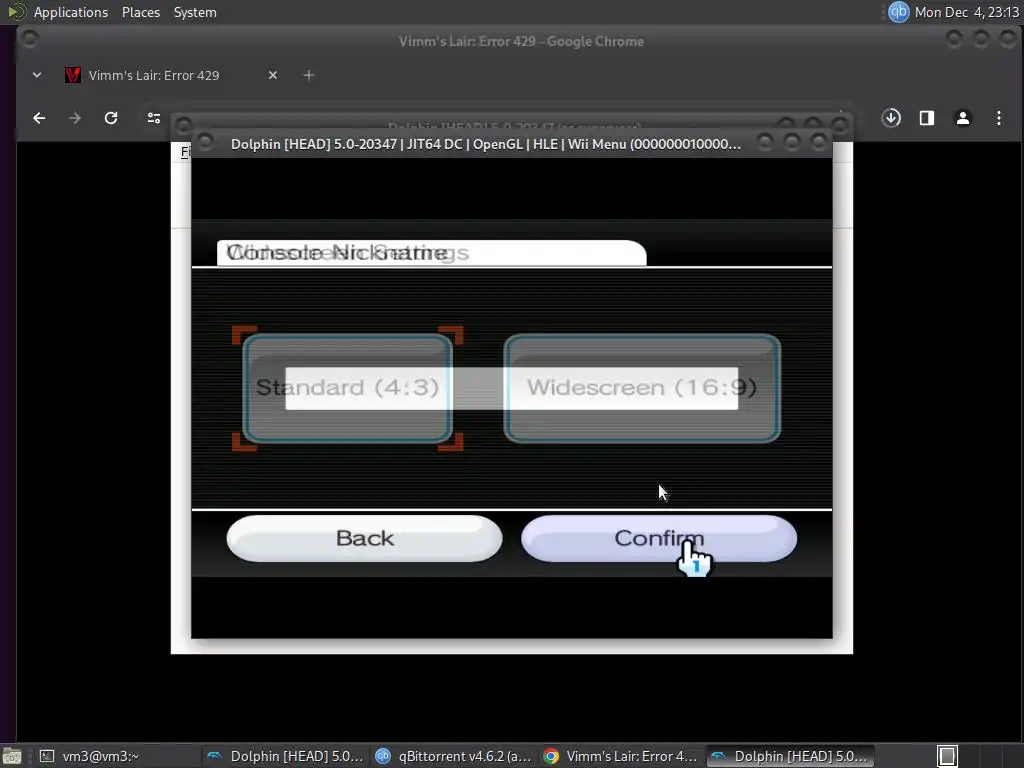Expand Chrome tab search dropdown
This screenshot has width=1024, height=768.
37,76
